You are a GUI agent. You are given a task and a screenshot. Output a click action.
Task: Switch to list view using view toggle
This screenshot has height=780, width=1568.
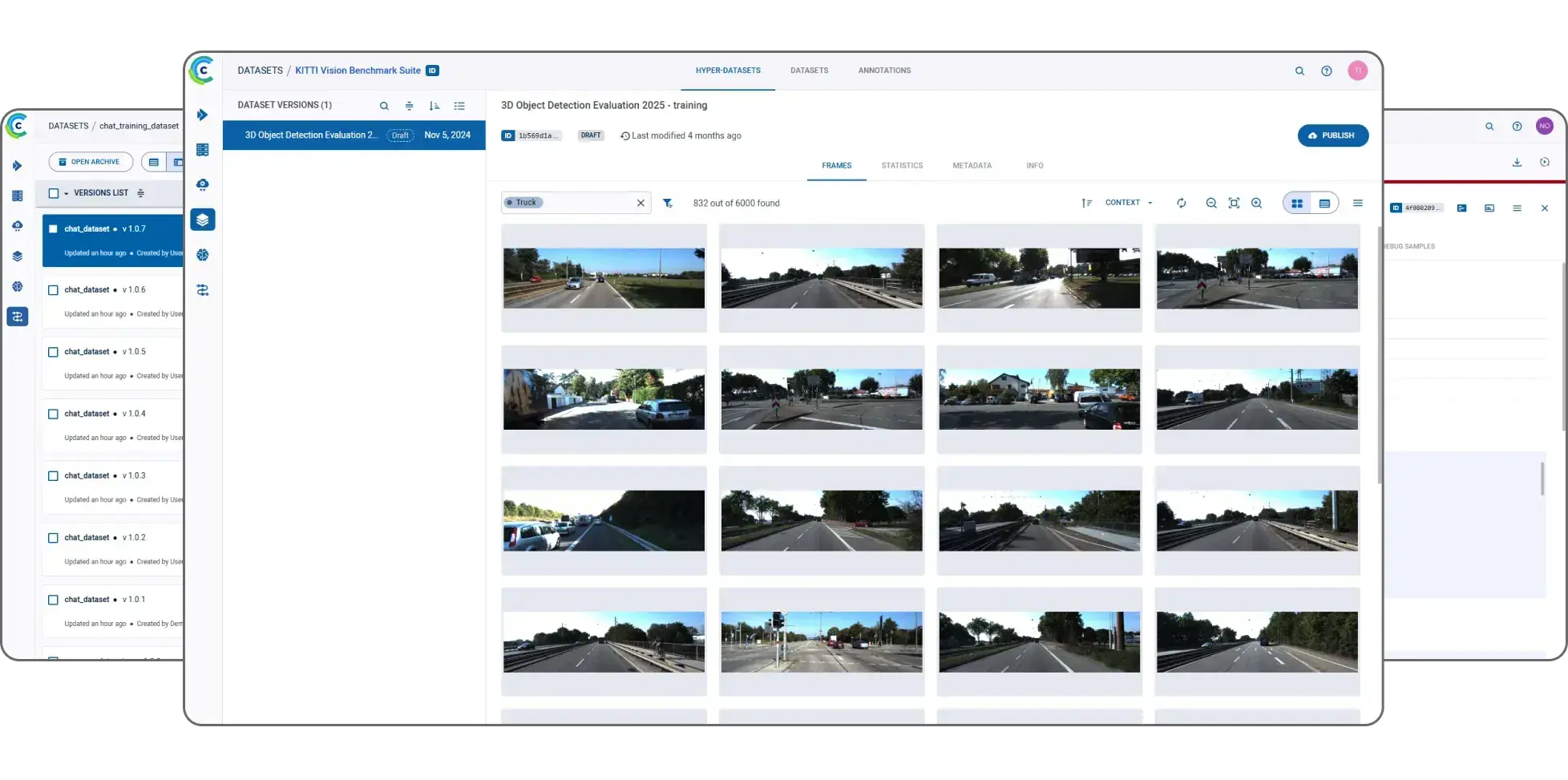[x=1325, y=203]
